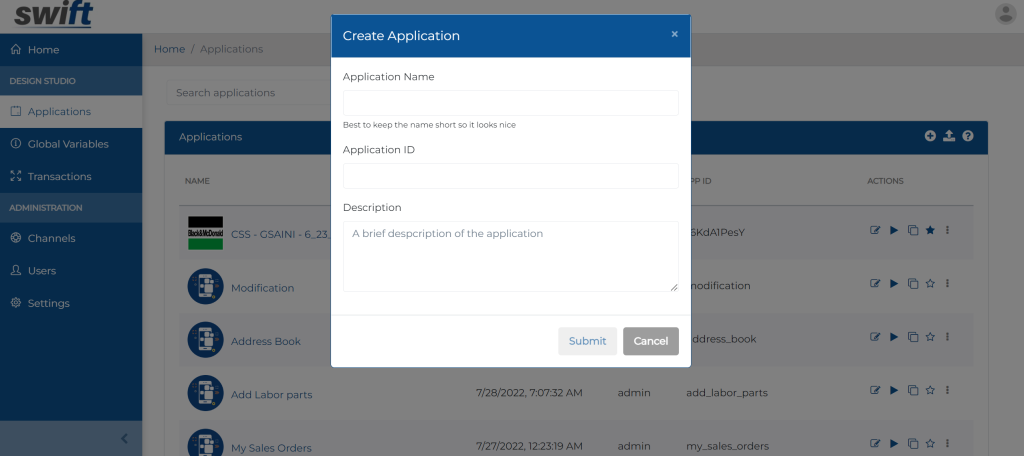Collapse the sidebar with chevron arrow
The width and height of the screenshot is (1024, 456).
tap(125, 438)
